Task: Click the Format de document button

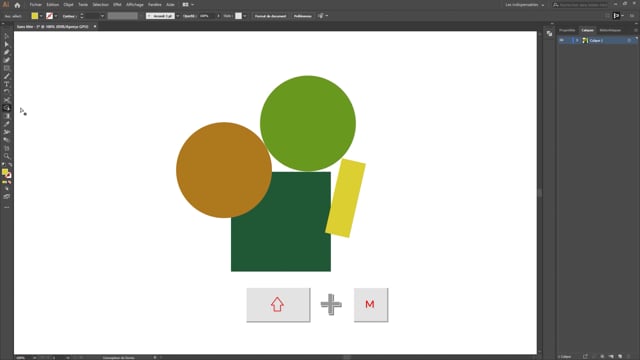Action: tap(270, 16)
